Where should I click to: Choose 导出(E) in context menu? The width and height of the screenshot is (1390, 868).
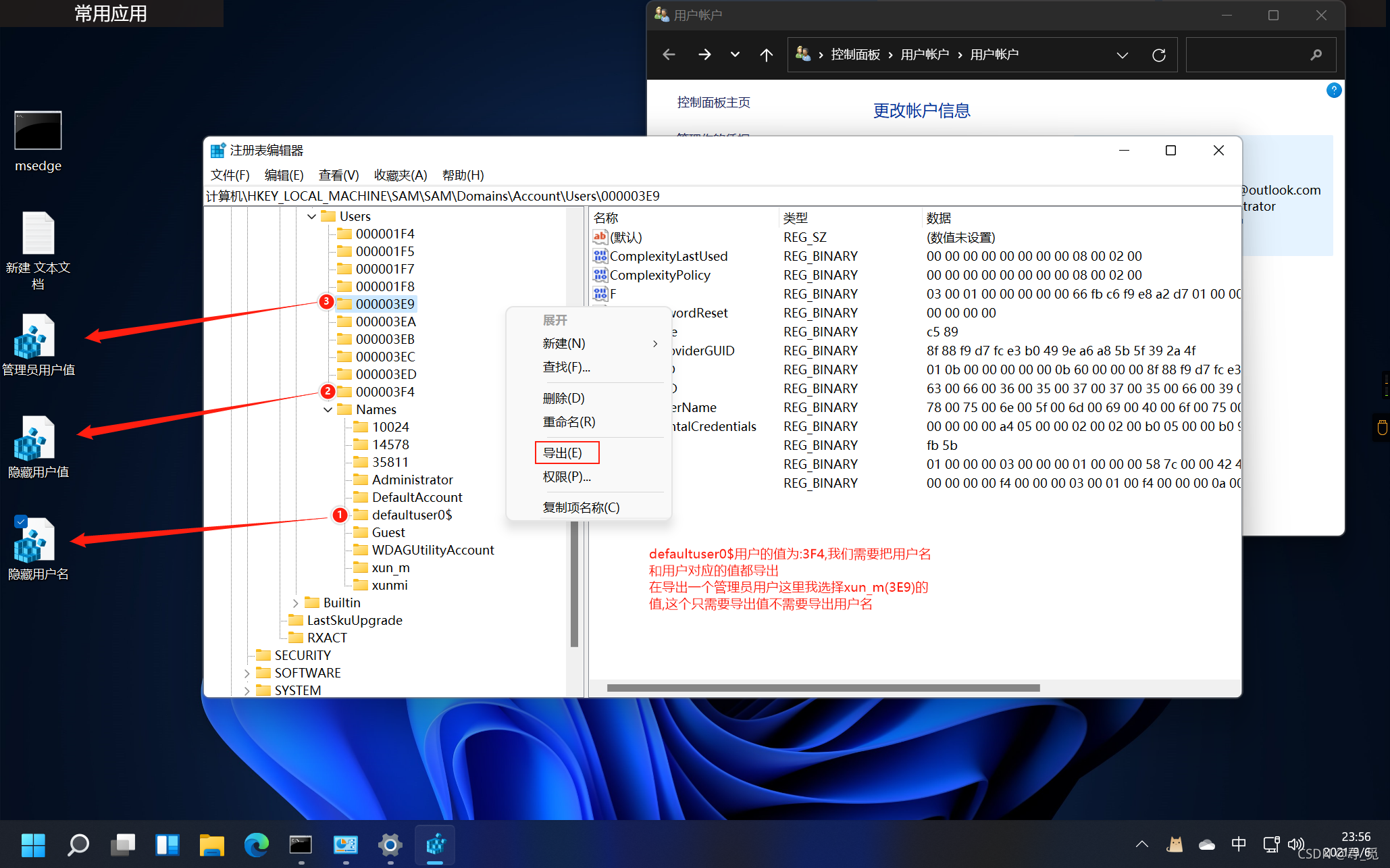click(563, 453)
